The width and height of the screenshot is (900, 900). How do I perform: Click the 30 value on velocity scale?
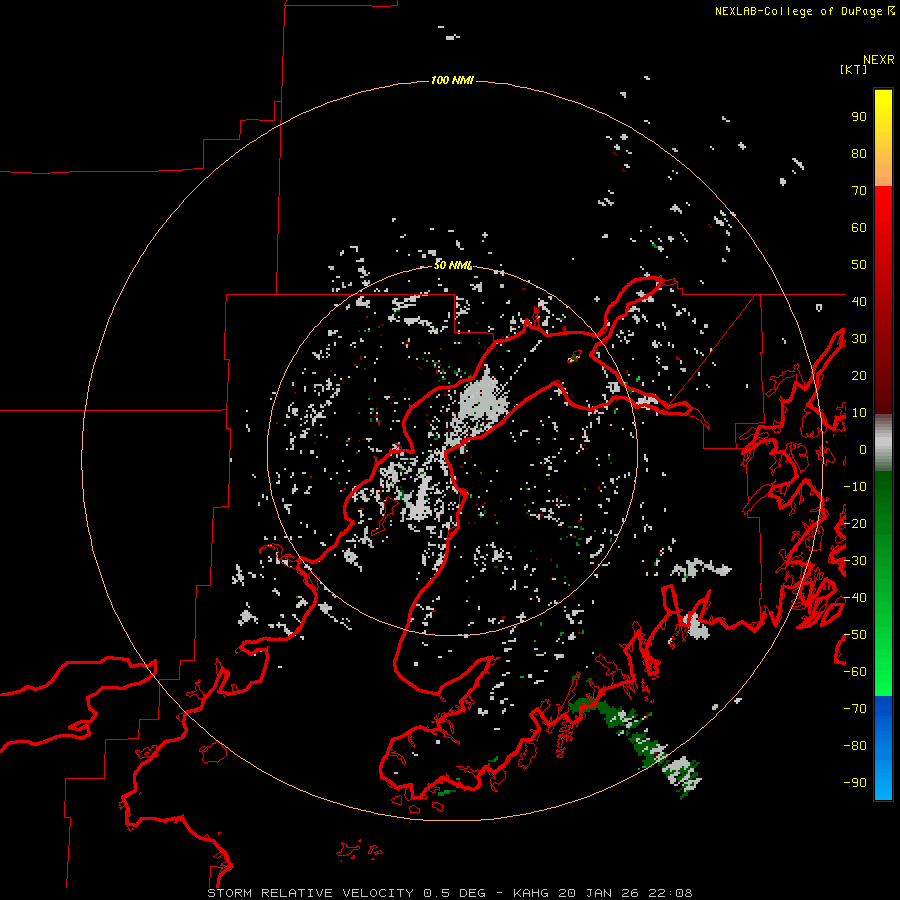click(859, 339)
